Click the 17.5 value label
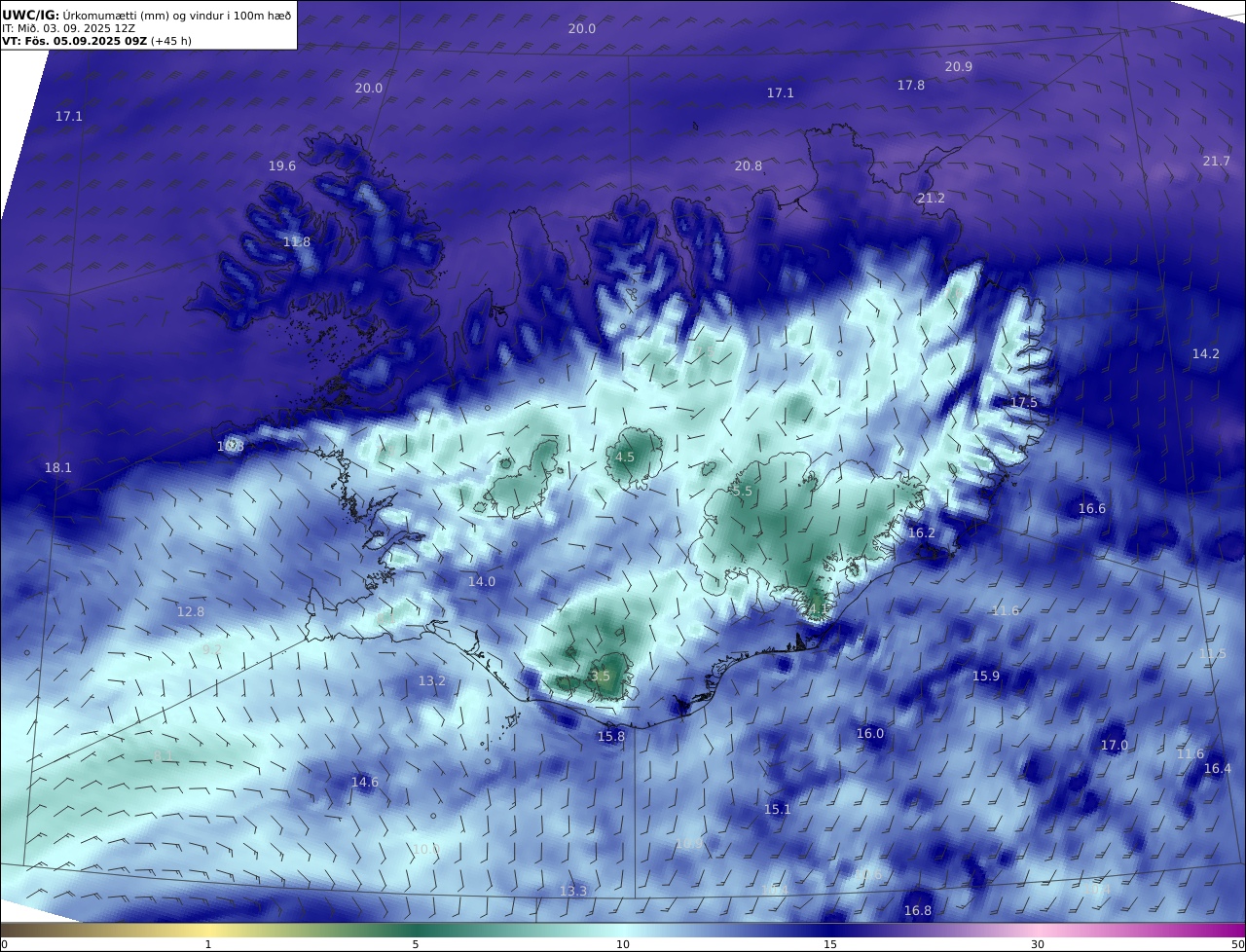Viewport: 1246px width, 952px height. 1024,403
